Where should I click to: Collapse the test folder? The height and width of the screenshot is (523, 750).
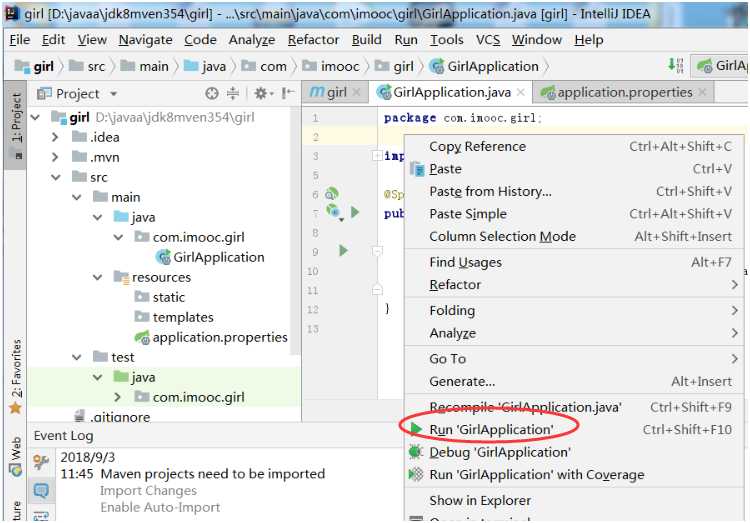tap(77, 357)
